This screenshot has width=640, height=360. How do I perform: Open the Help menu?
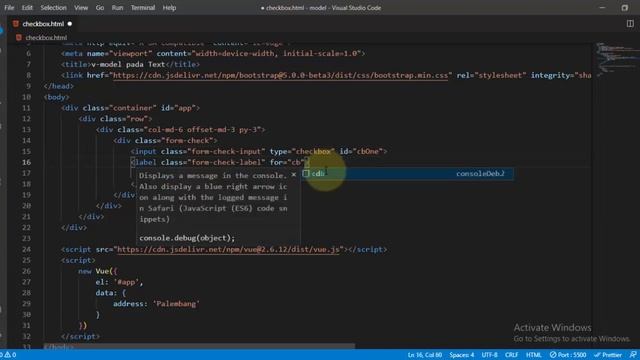[169, 8]
